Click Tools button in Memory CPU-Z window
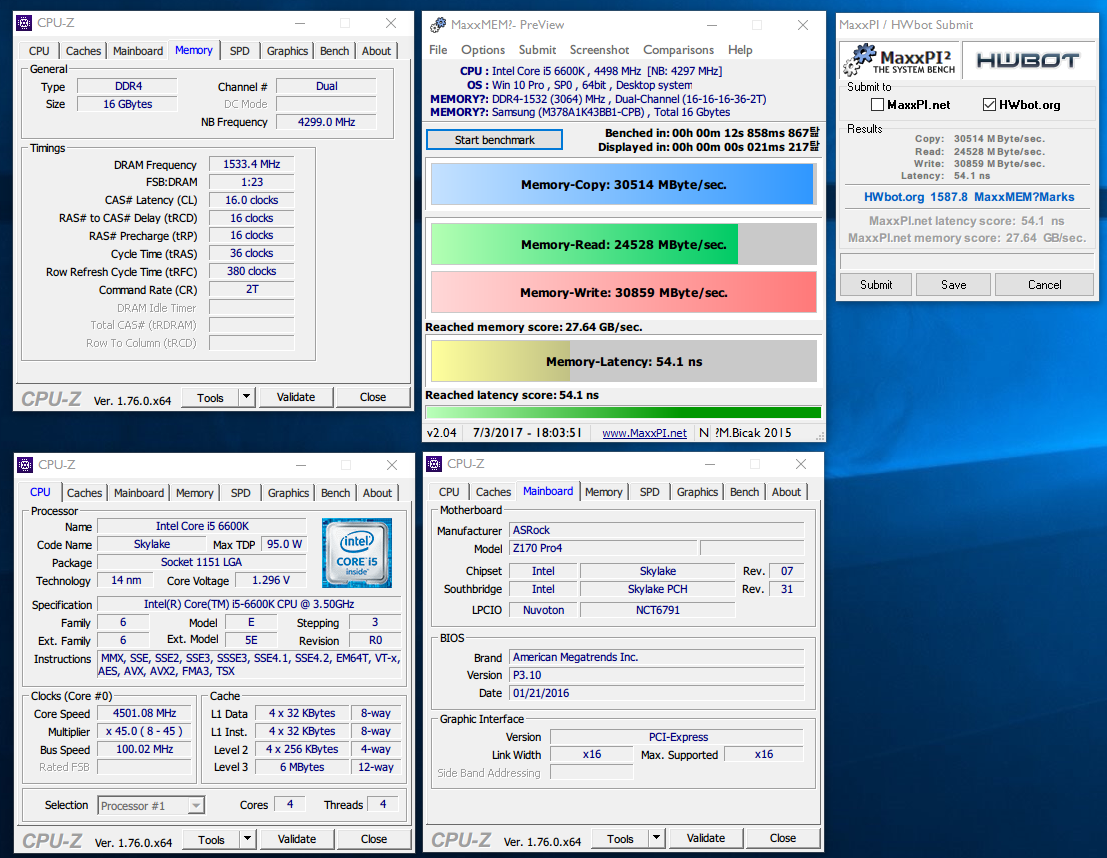Screen dimensions: 1107x858 (x=210, y=398)
